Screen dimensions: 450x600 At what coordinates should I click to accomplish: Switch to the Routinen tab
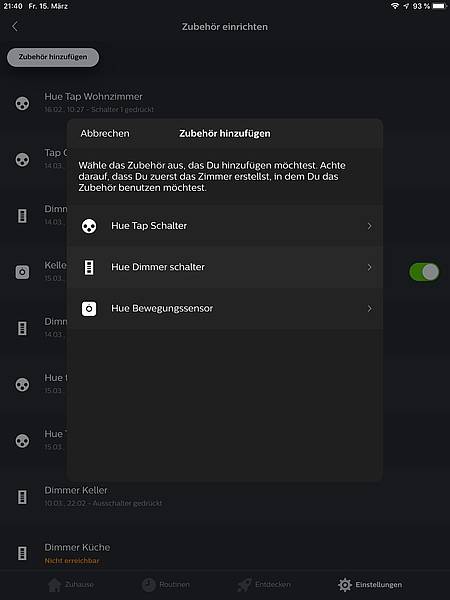166,585
